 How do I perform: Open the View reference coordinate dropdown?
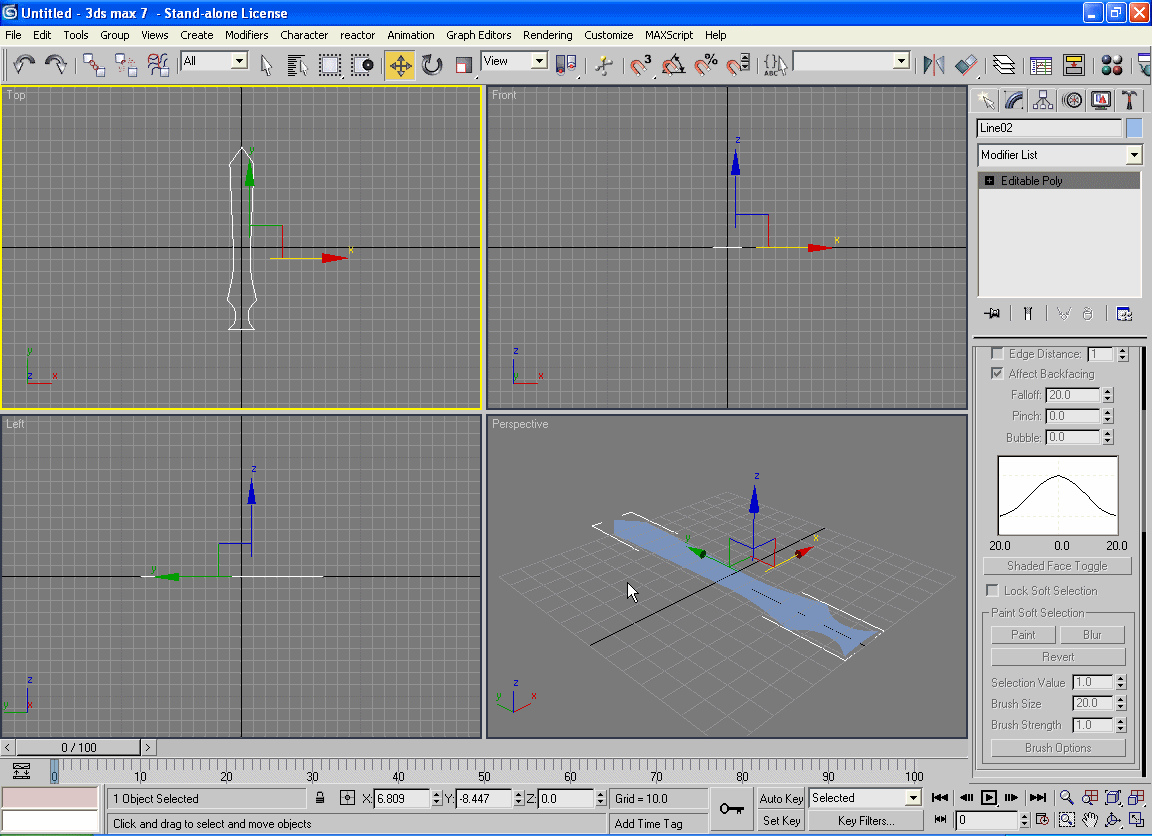click(x=539, y=62)
